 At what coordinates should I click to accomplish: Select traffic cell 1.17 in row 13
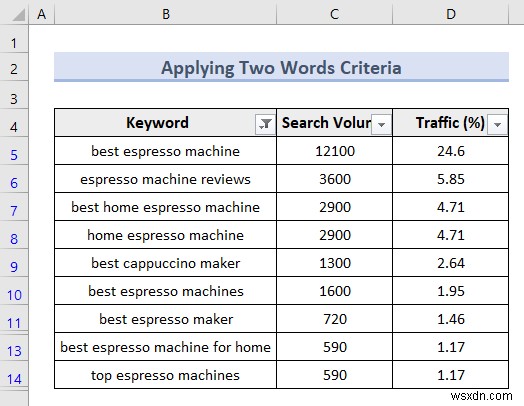pos(450,347)
